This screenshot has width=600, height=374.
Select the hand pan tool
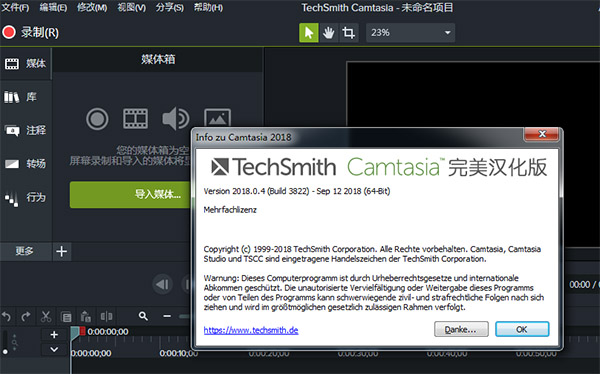[x=328, y=33]
